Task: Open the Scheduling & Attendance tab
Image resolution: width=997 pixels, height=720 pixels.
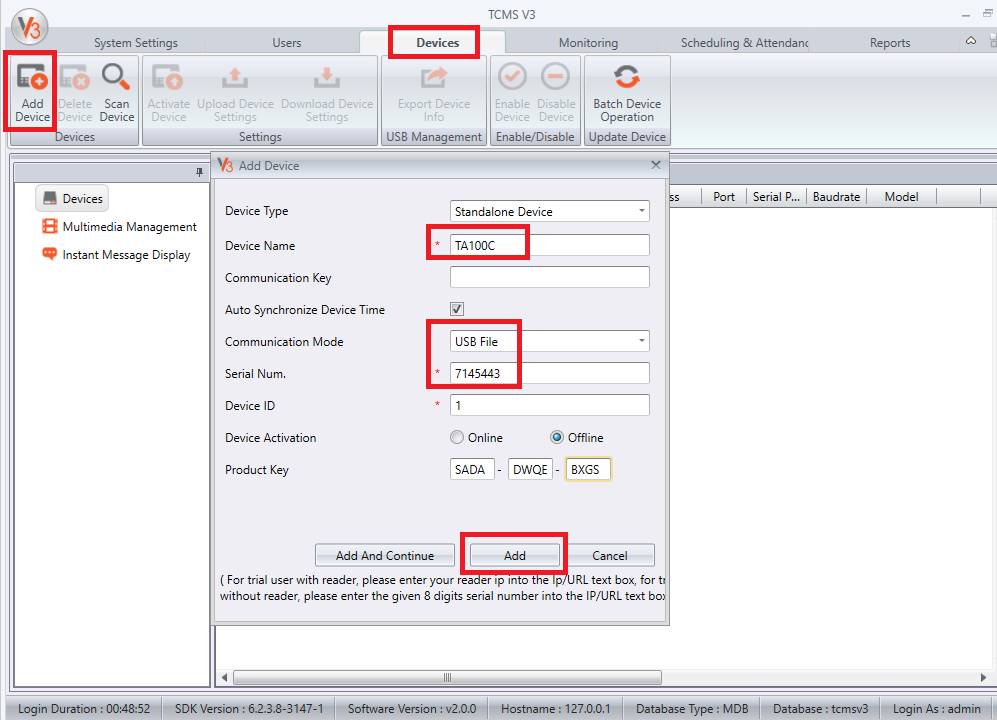Action: click(x=744, y=43)
